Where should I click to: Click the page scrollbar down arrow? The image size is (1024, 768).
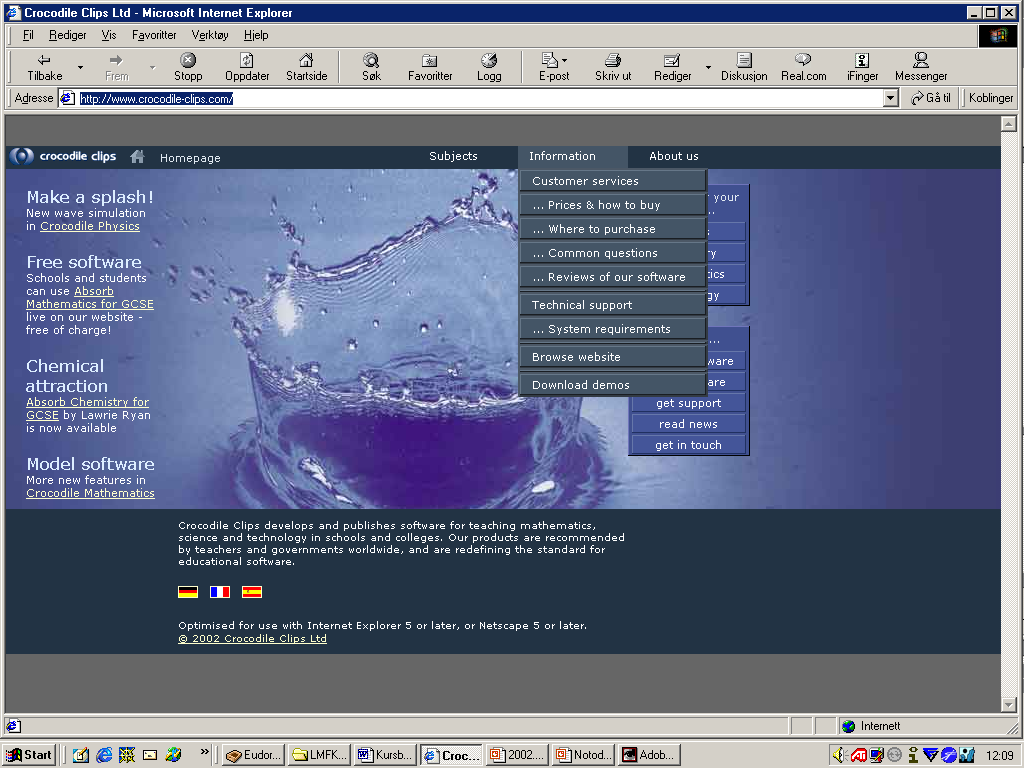point(1009,705)
